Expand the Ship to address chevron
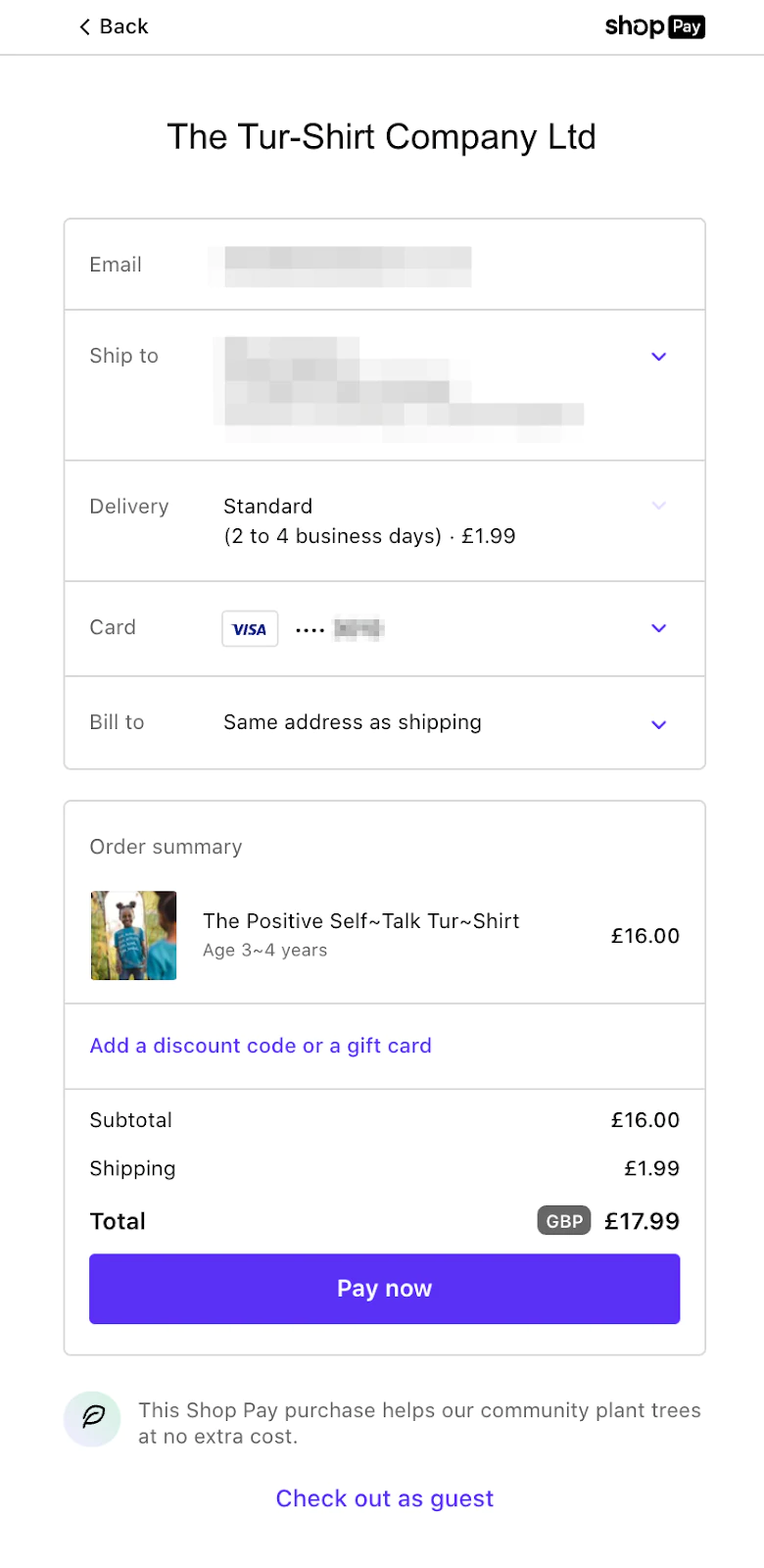The width and height of the screenshot is (764, 1568). (x=659, y=357)
